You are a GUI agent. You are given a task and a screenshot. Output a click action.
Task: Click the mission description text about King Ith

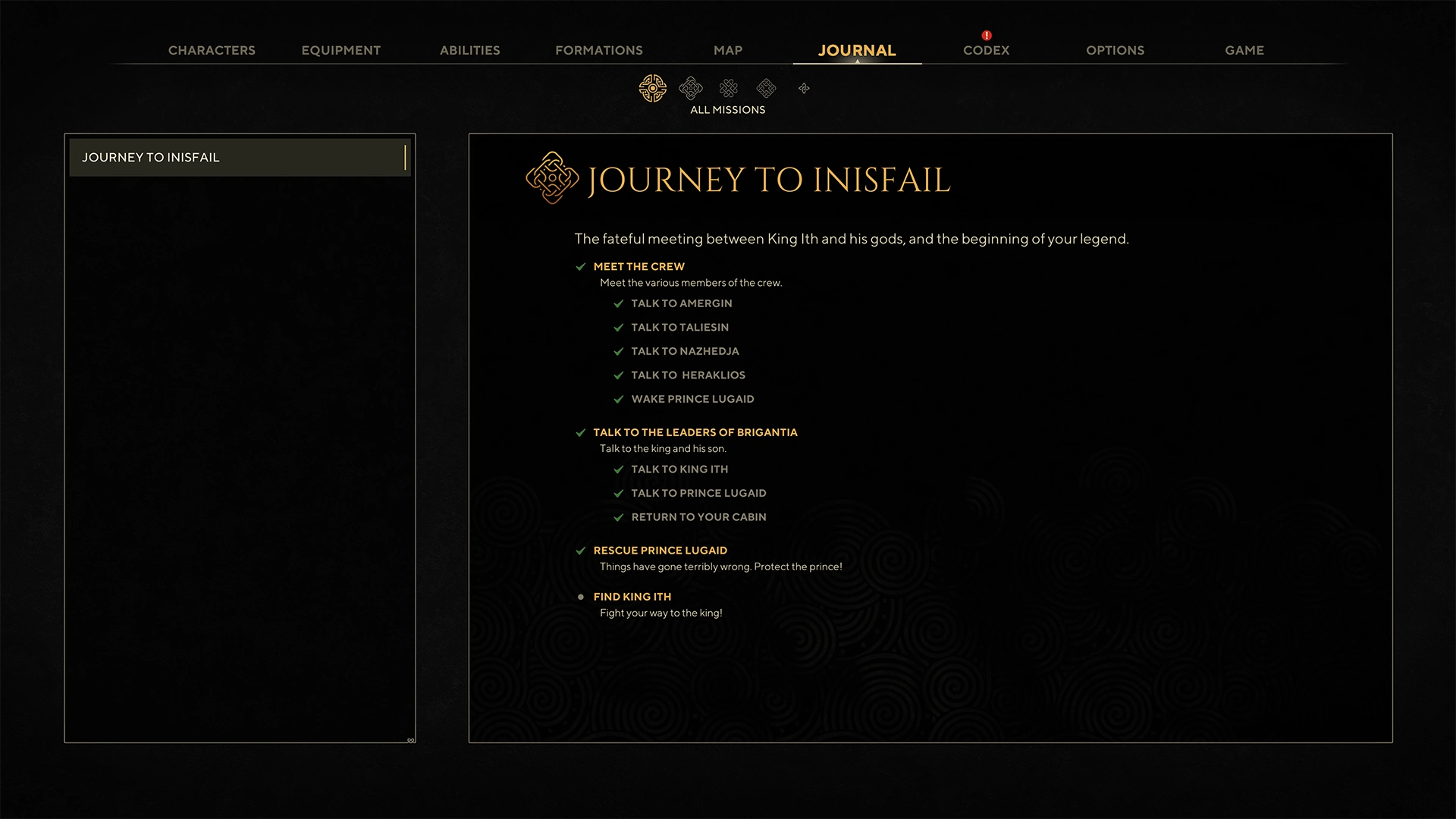[851, 238]
